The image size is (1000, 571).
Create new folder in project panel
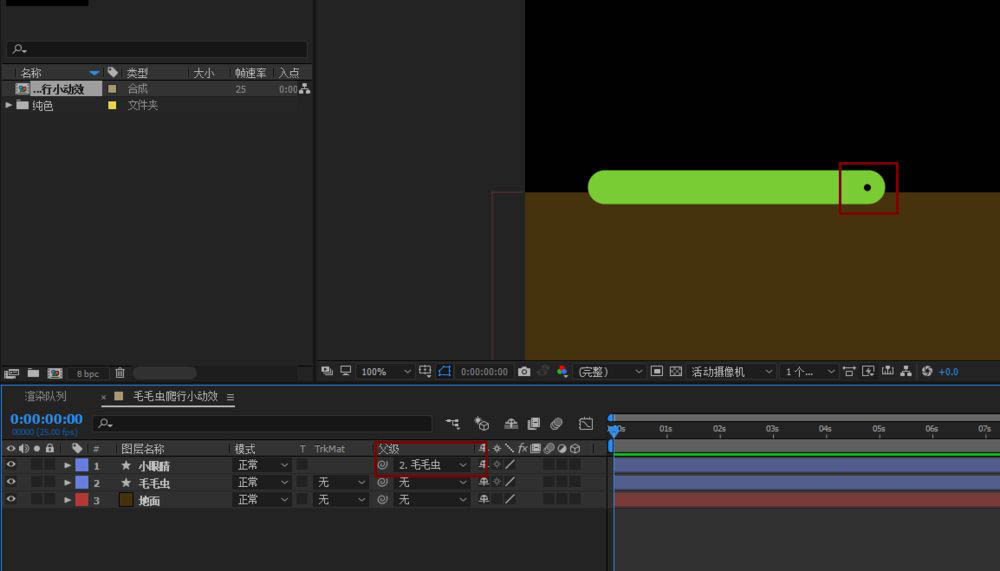click(x=33, y=373)
